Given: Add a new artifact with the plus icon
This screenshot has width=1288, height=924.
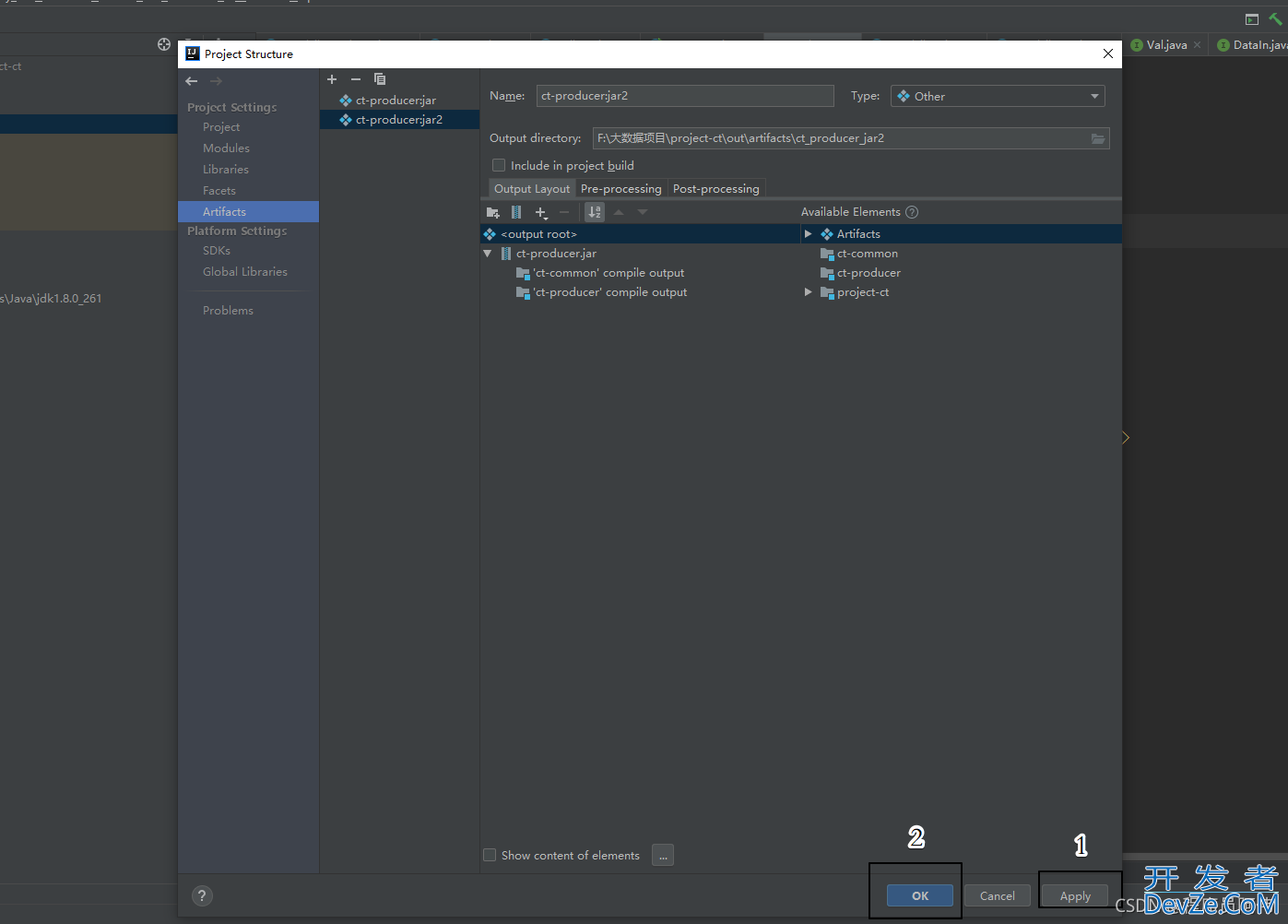Looking at the screenshot, I should tap(332, 79).
